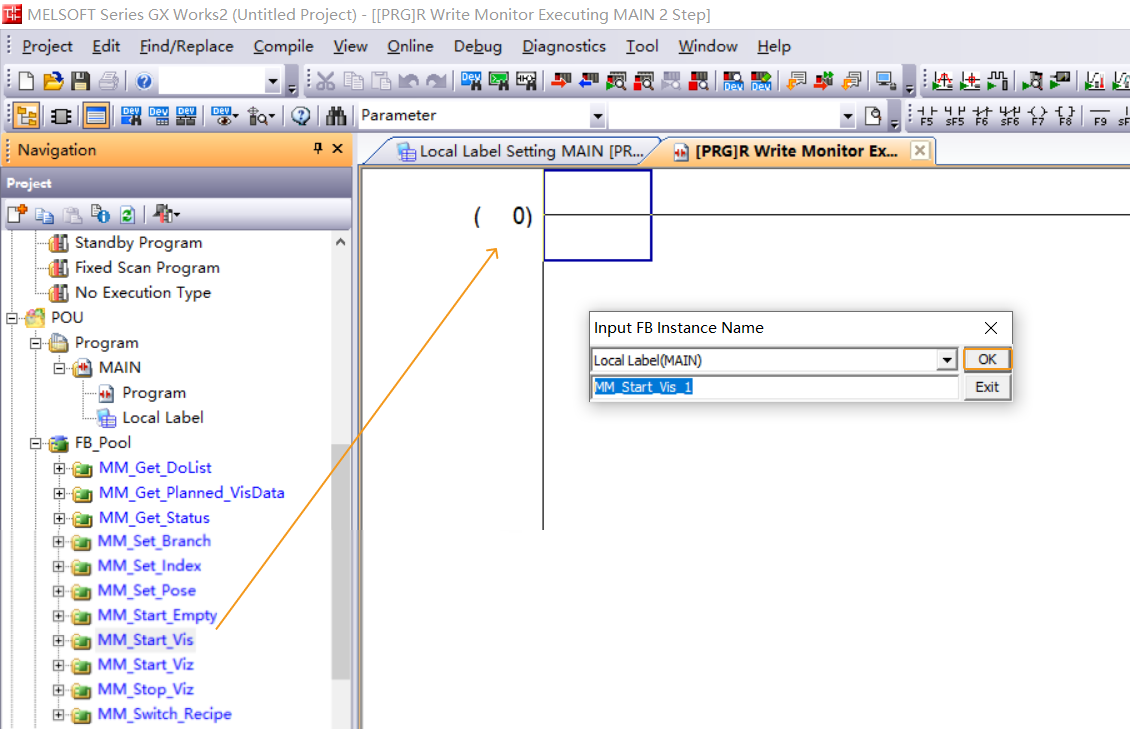This screenshot has height=729, width=1130.
Task: Insert coil using F7 toolbar icon
Action: tap(1037, 116)
